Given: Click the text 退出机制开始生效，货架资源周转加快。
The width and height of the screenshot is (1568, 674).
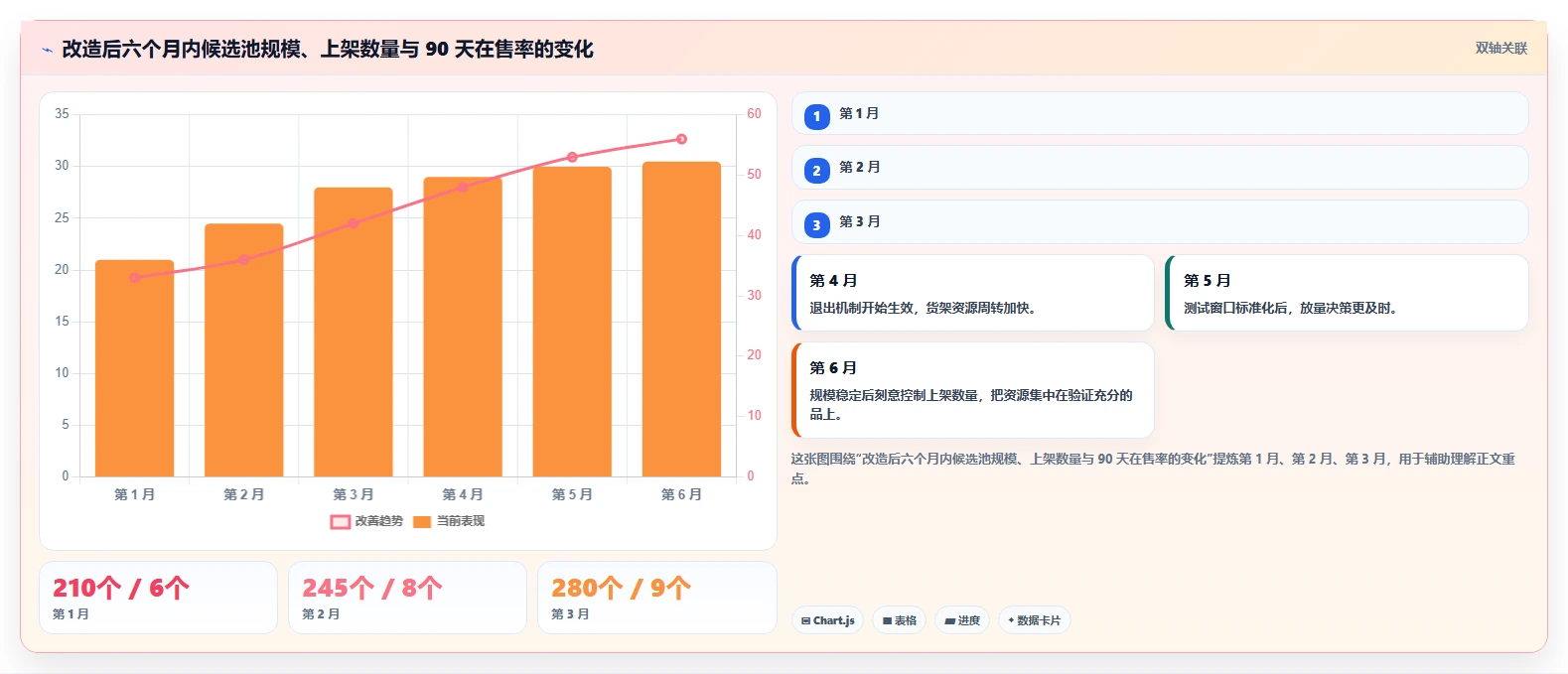Looking at the screenshot, I should click(x=925, y=308).
